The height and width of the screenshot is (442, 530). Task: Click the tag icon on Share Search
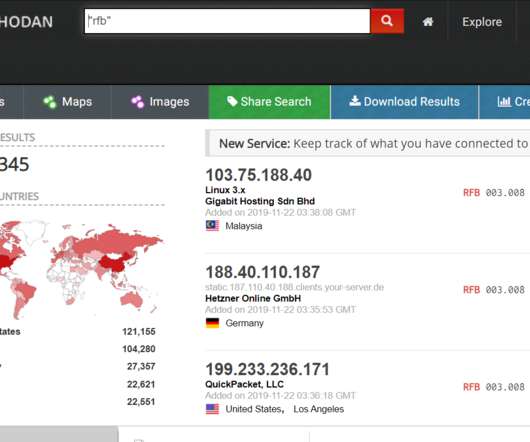pyautogui.click(x=232, y=101)
